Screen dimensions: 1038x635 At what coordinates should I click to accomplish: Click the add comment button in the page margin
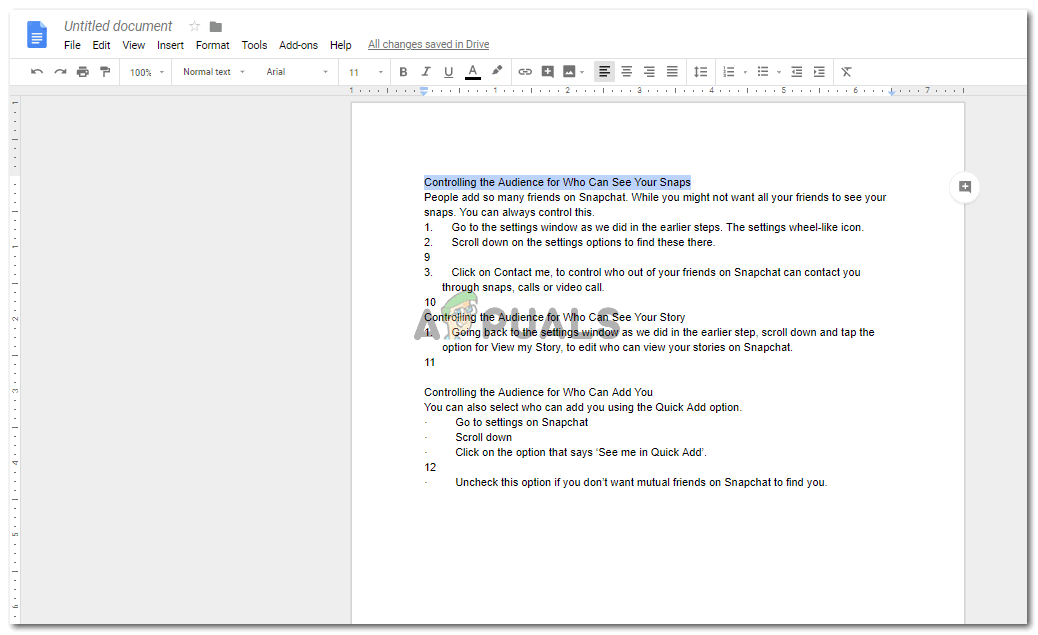(964, 187)
